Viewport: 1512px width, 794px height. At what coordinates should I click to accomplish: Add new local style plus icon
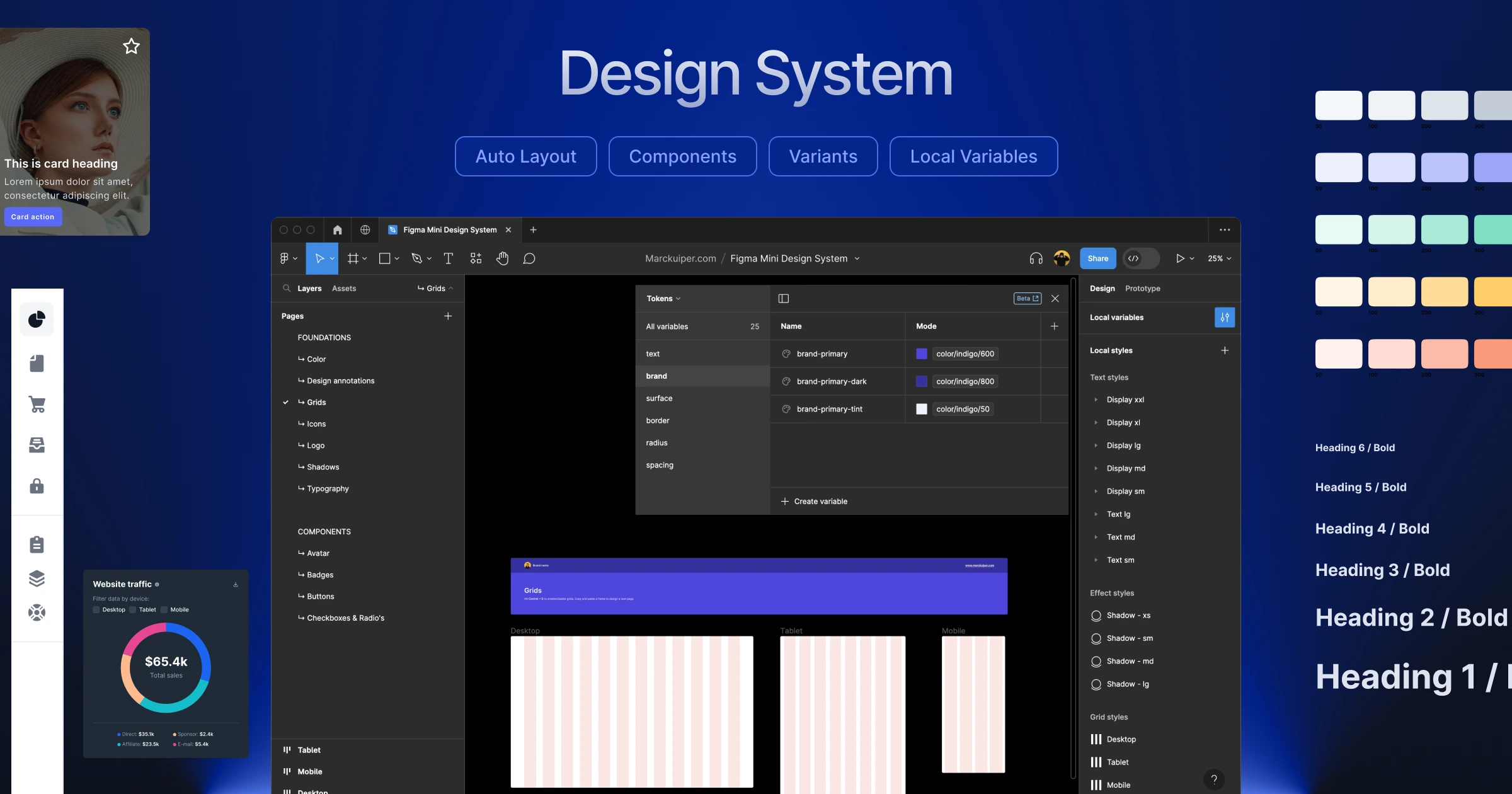1225,350
